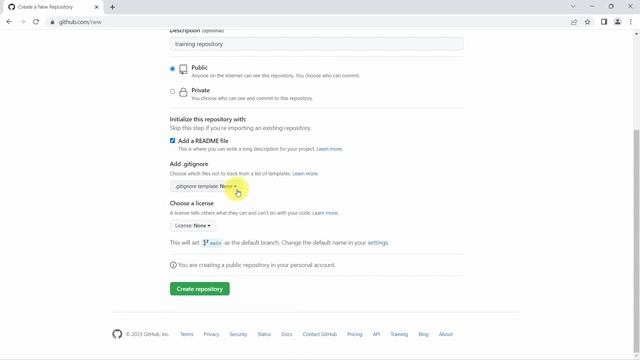Image resolution: width=640 pixels, height=360 pixels.
Task: Click Learn more link for license
Action: point(325,213)
